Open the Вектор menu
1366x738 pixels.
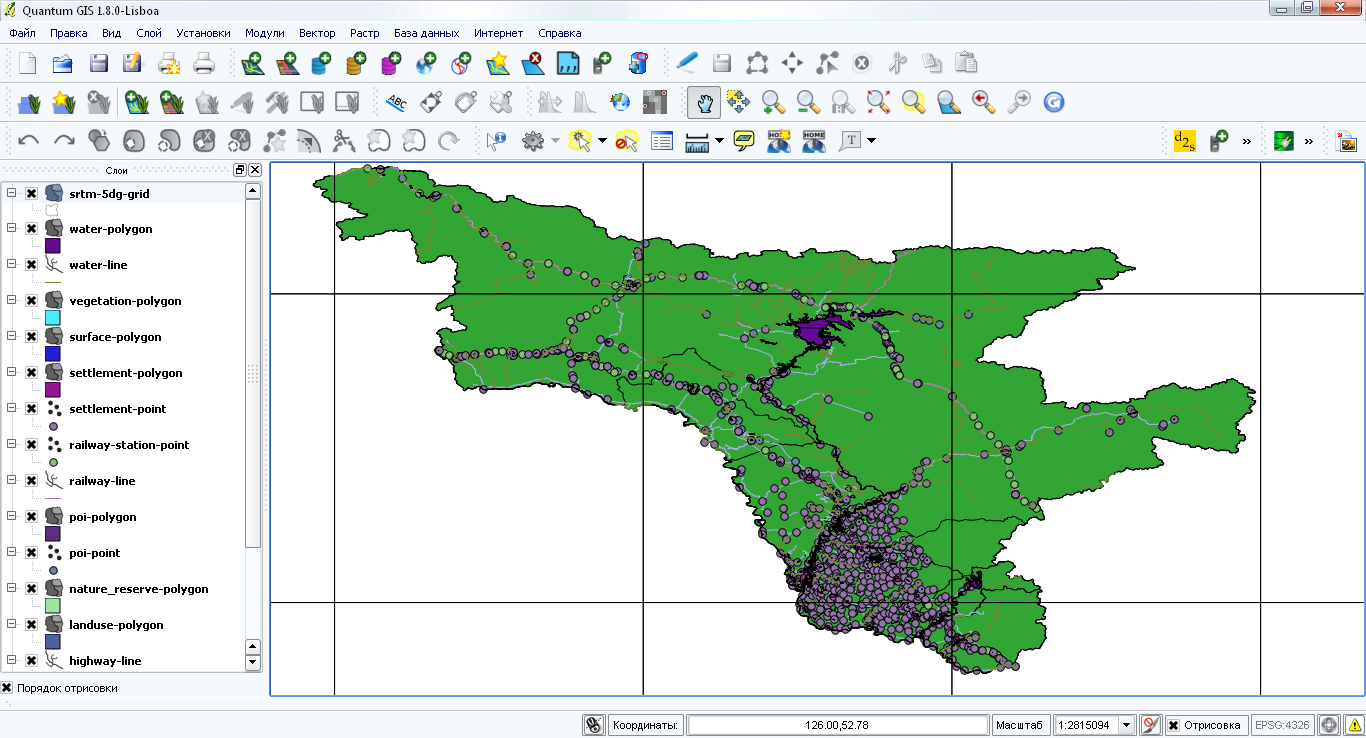point(317,33)
